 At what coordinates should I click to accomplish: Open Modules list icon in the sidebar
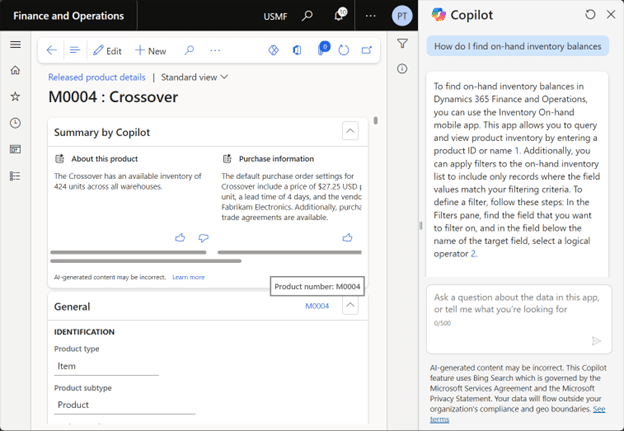pos(15,176)
